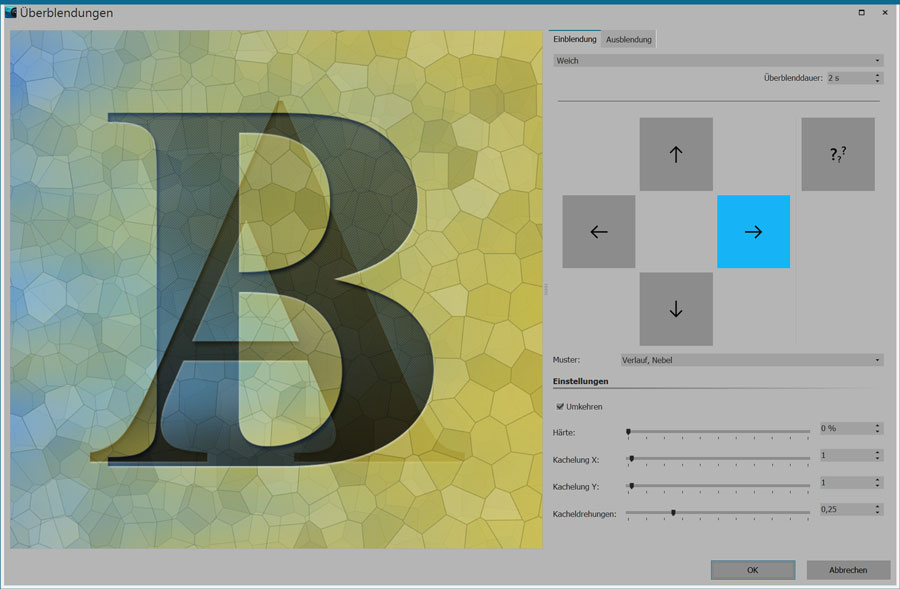Close the Überblendungen dialog window
The image size is (900, 589).
pyautogui.click(x=885, y=12)
